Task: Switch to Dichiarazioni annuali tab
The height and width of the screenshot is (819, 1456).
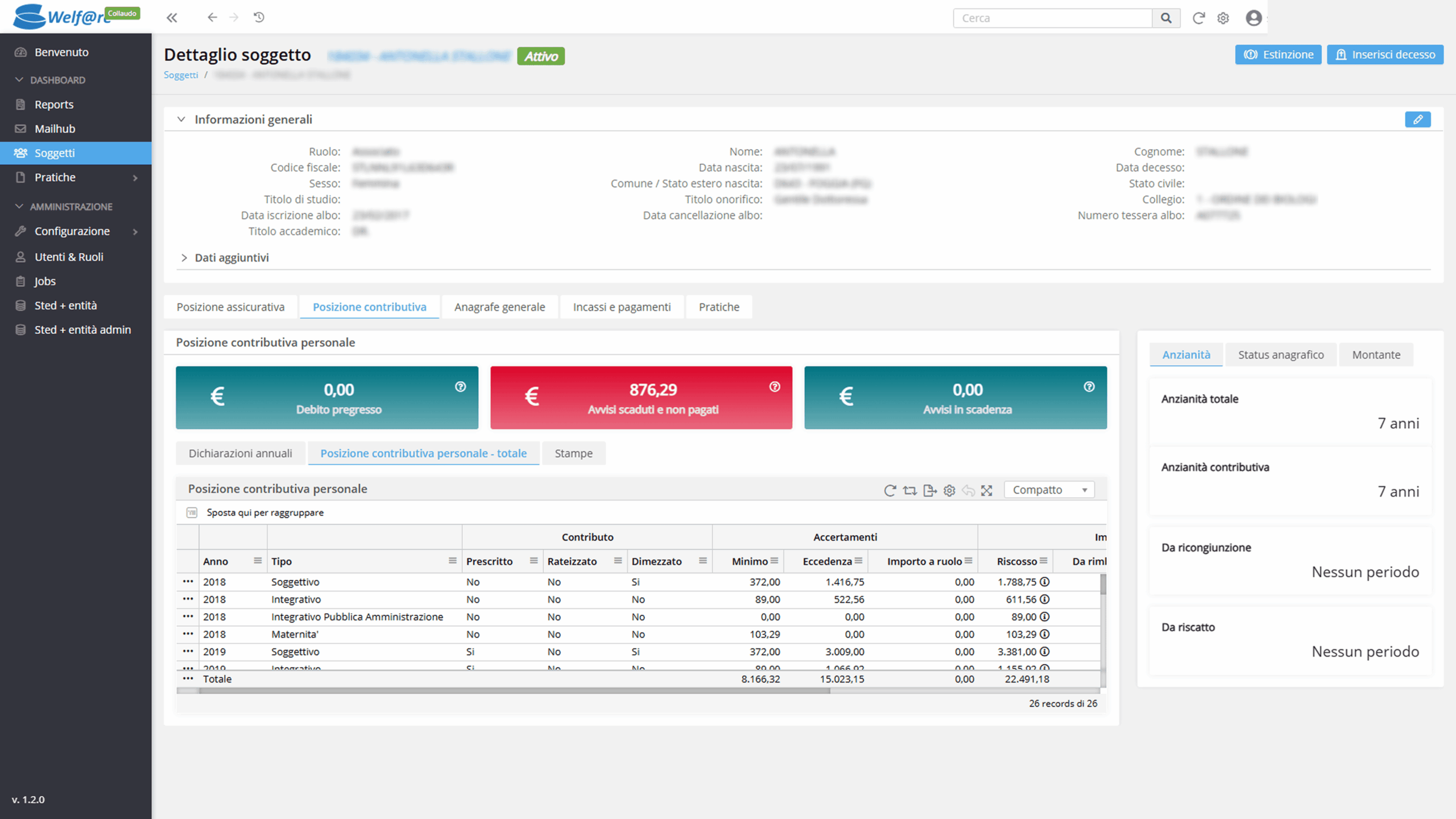Action: pos(240,453)
